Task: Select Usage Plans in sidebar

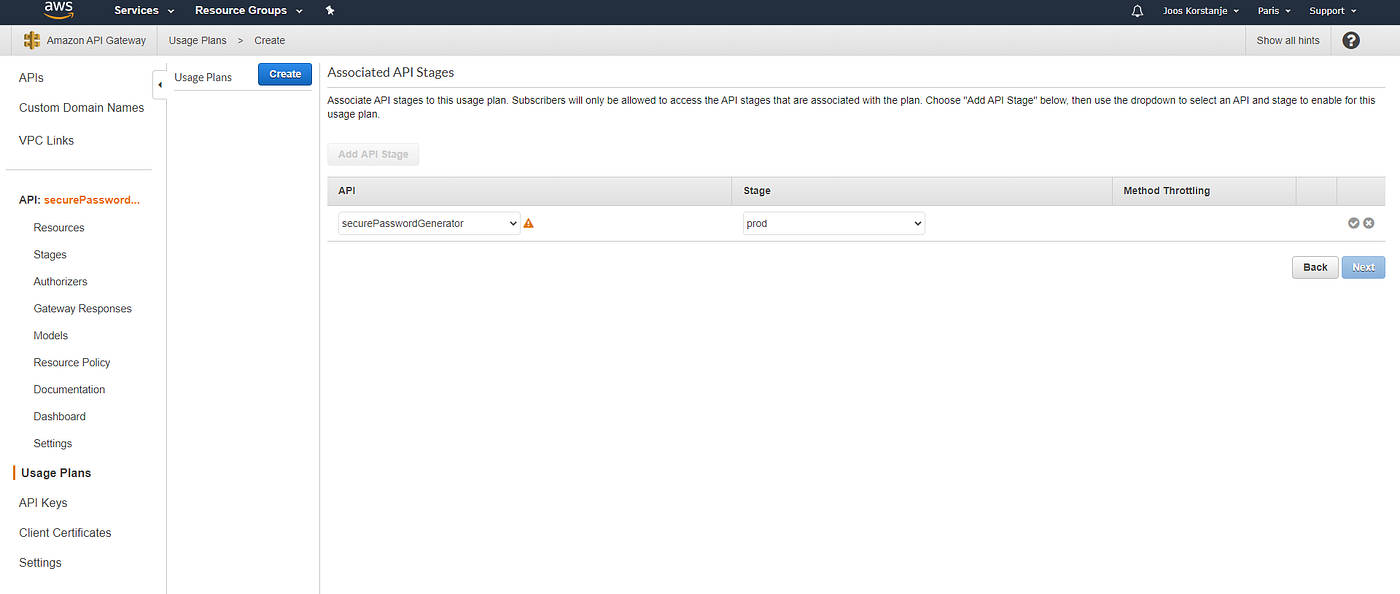Action: click(56, 473)
